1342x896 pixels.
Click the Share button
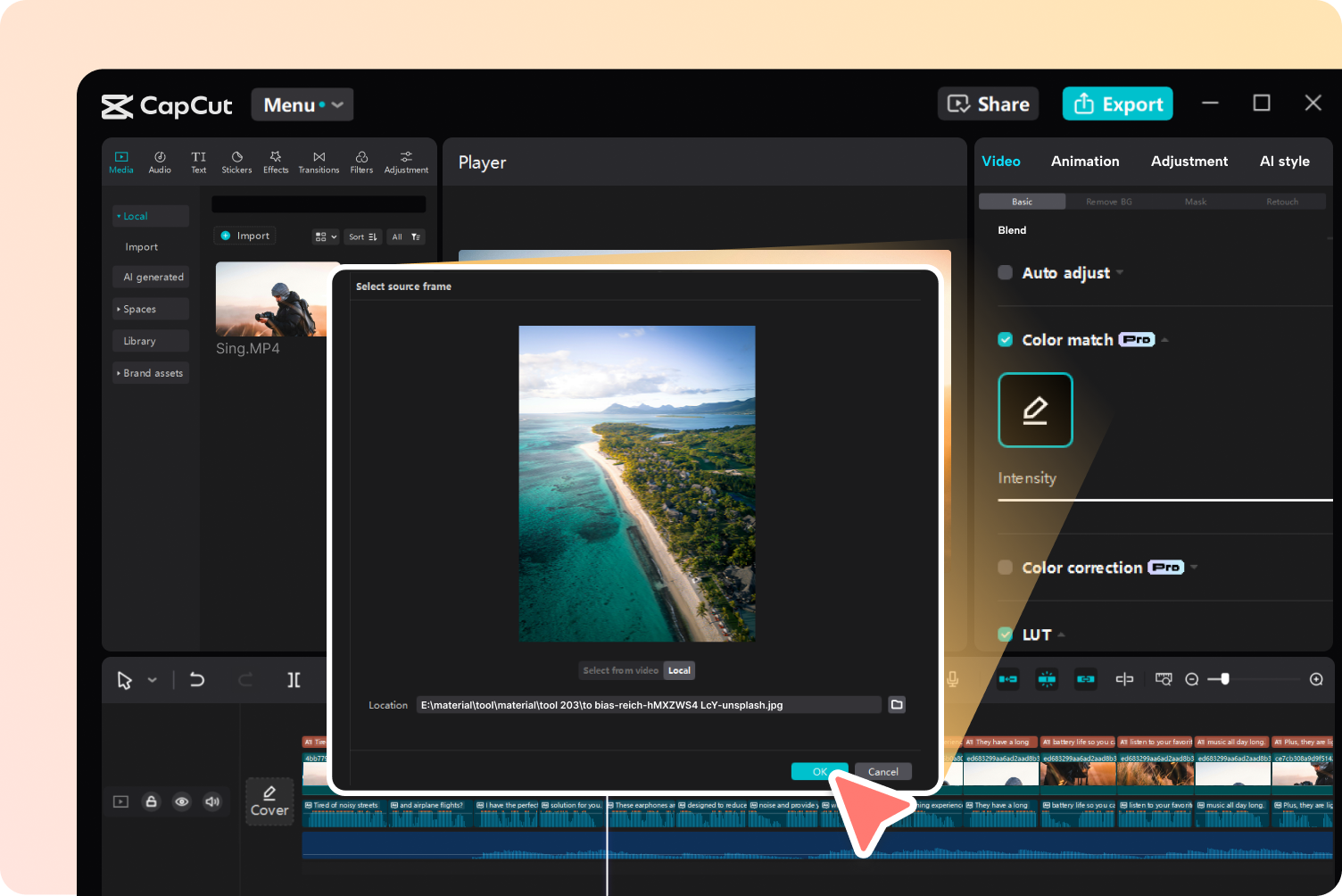click(988, 104)
